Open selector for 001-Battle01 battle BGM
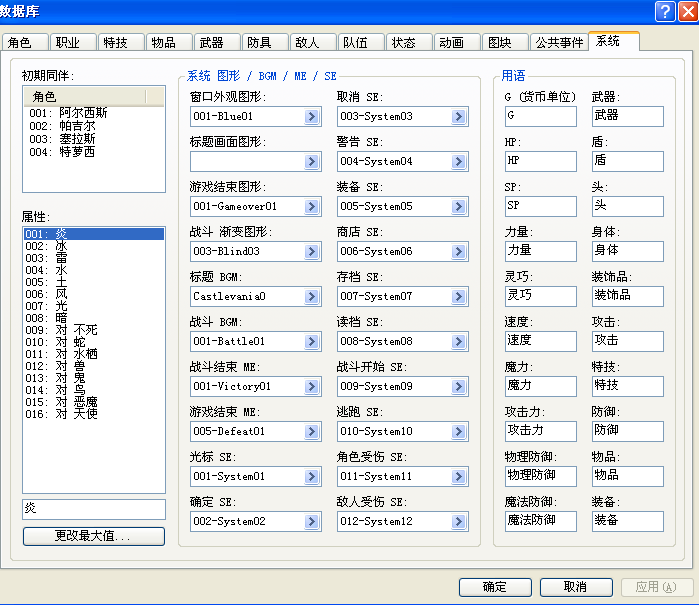The height and width of the screenshot is (605, 699). 312,342
